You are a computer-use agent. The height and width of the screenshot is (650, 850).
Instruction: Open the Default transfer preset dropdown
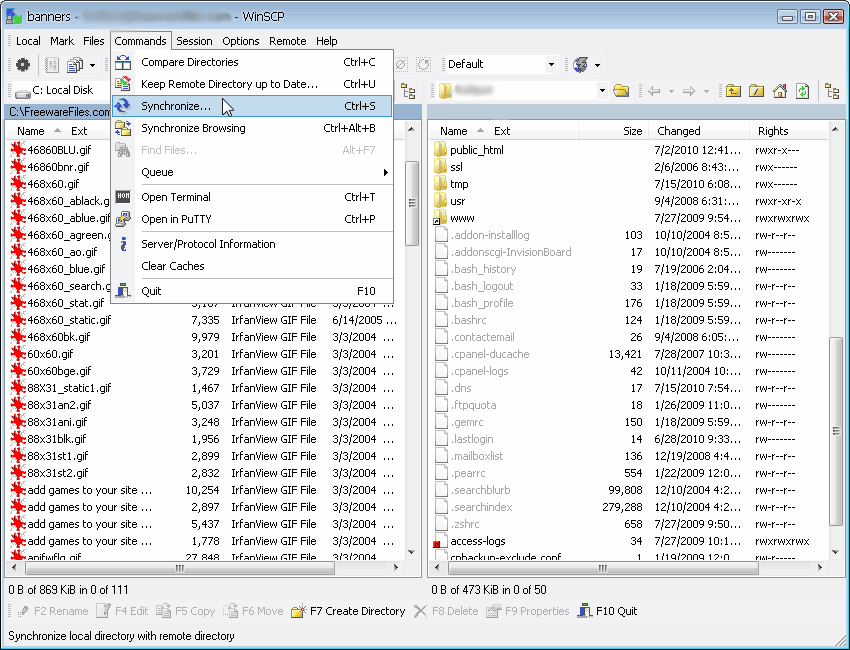click(551, 65)
